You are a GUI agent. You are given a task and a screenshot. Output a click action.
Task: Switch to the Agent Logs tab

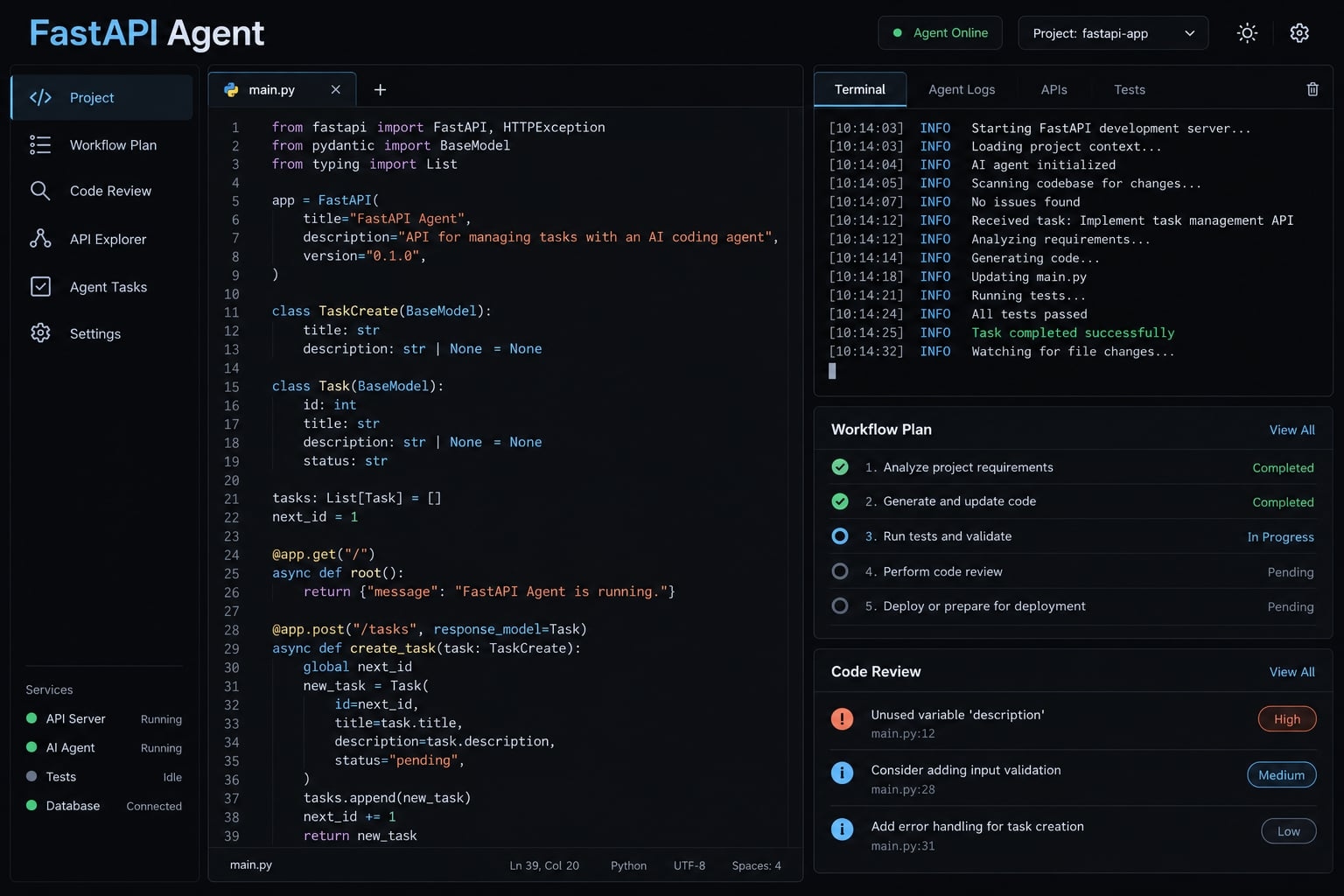tap(962, 89)
